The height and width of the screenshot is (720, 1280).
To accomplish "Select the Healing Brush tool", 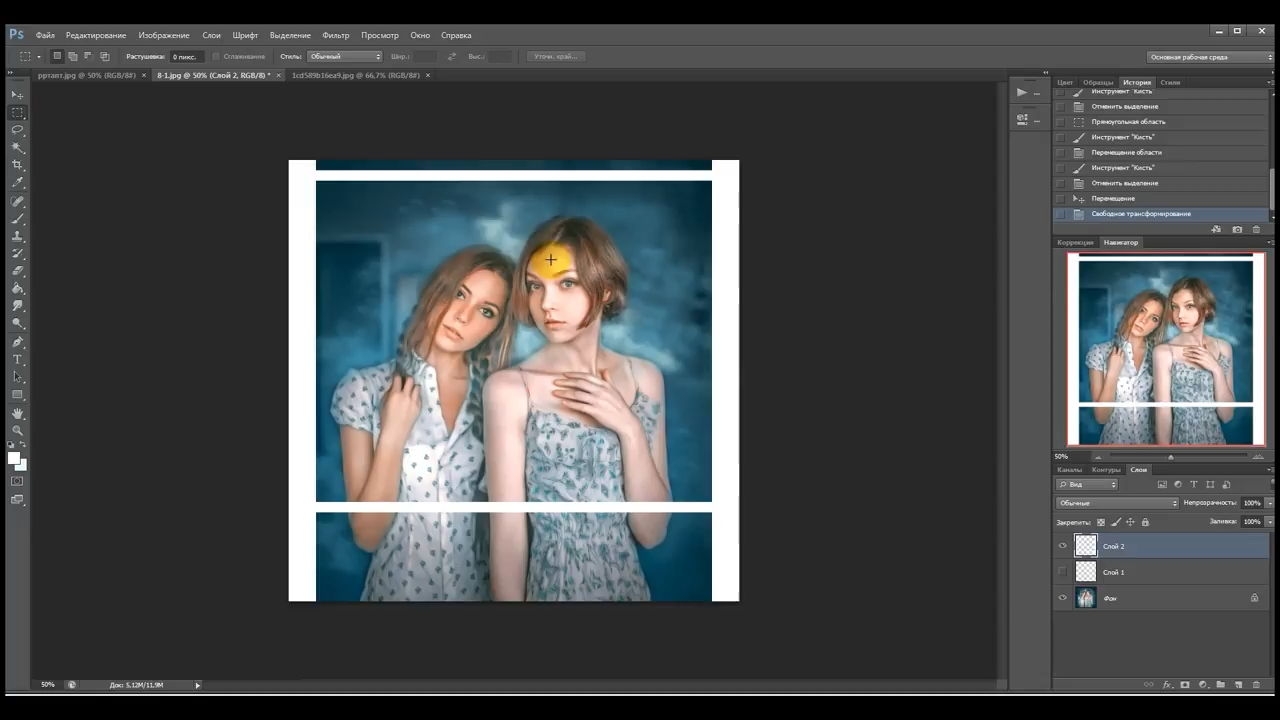I will pyautogui.click(x=17, y=201).
